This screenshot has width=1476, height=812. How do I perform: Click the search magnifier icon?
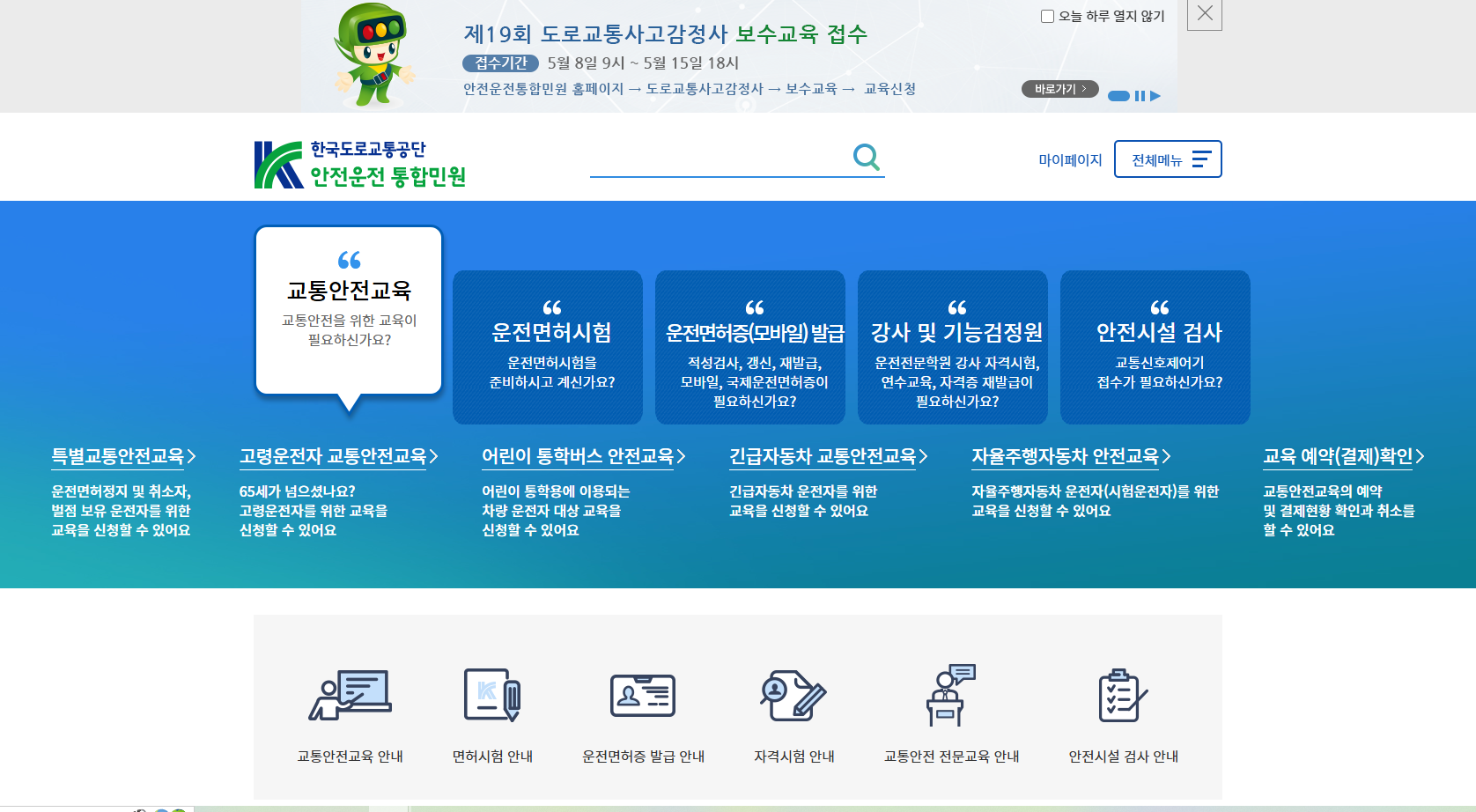[867, 157]
